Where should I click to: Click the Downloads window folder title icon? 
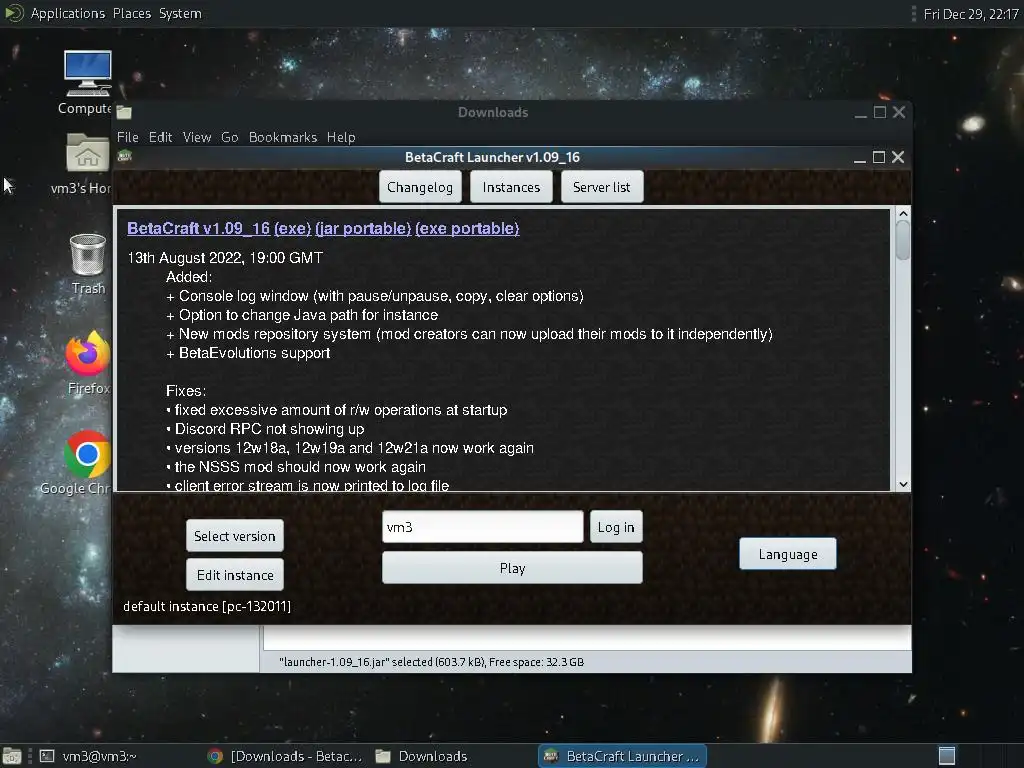click(x=124, y=112)
